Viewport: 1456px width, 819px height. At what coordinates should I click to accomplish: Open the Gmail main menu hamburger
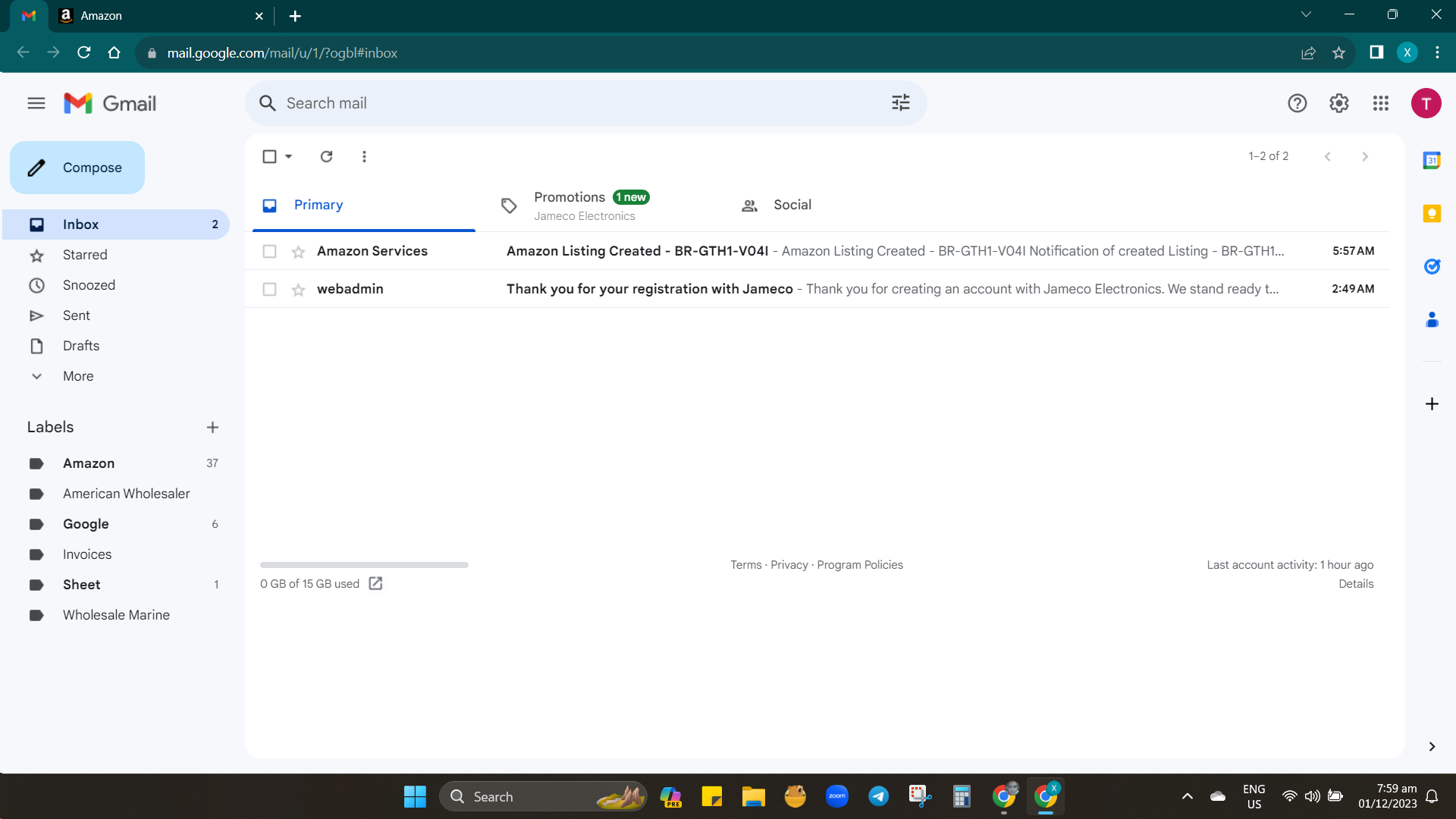pos(36,103)
